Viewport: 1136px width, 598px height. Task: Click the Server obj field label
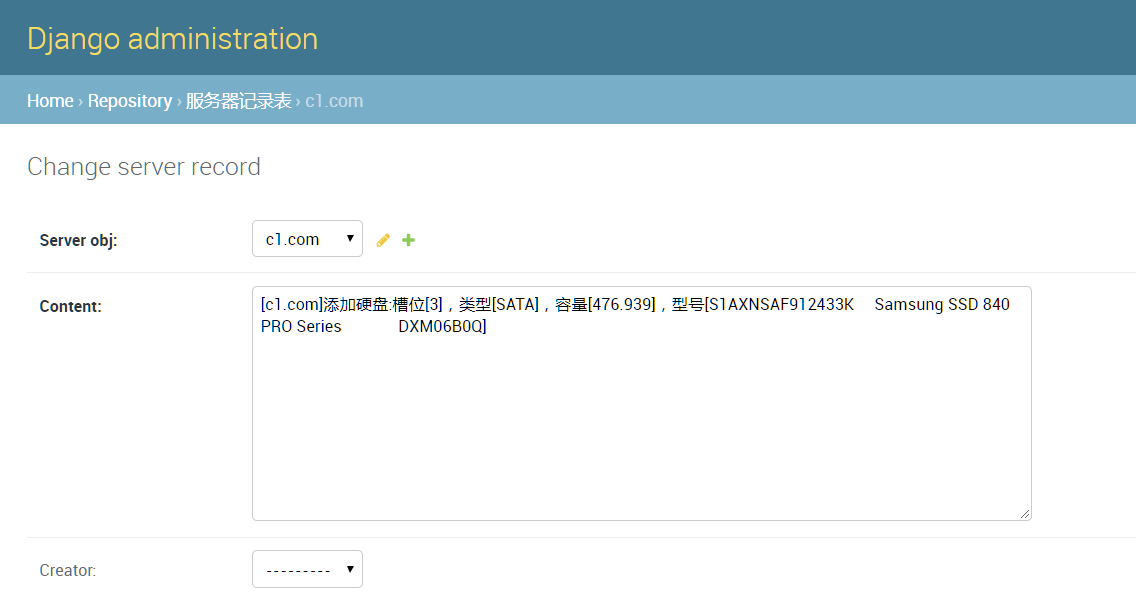[x=78, y=240]
